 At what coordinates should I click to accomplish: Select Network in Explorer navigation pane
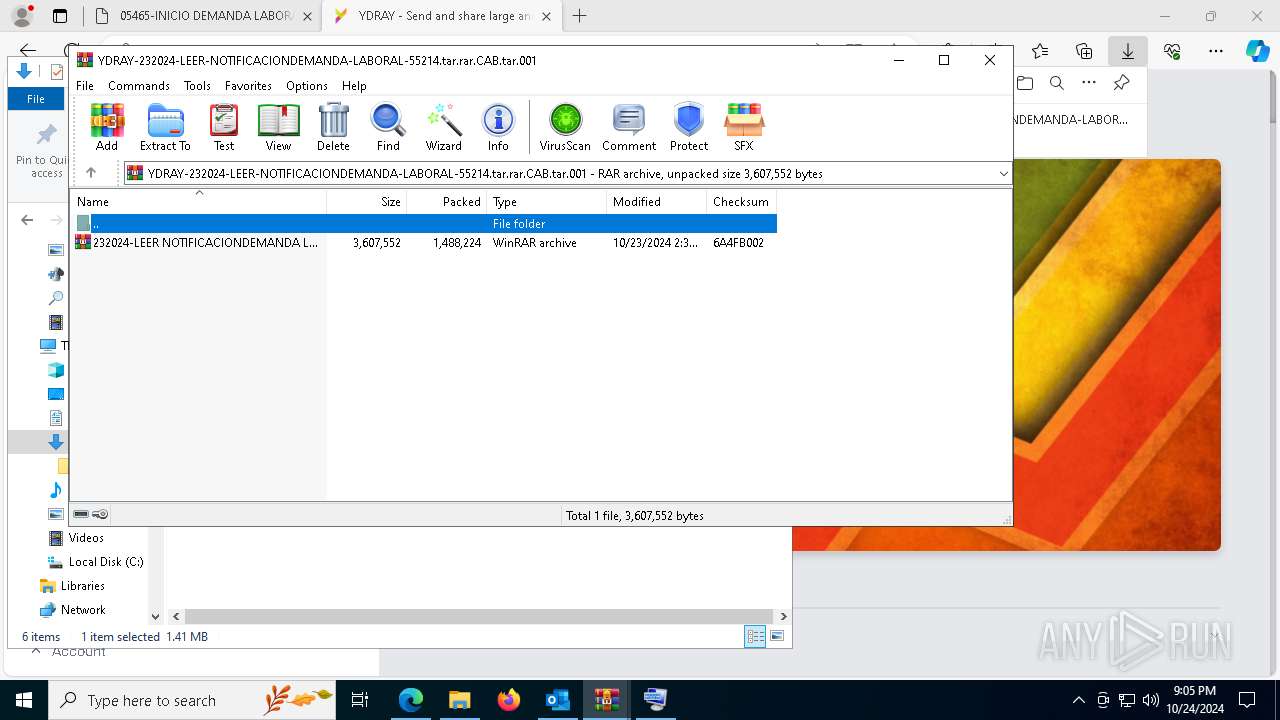tap(83, 610)
